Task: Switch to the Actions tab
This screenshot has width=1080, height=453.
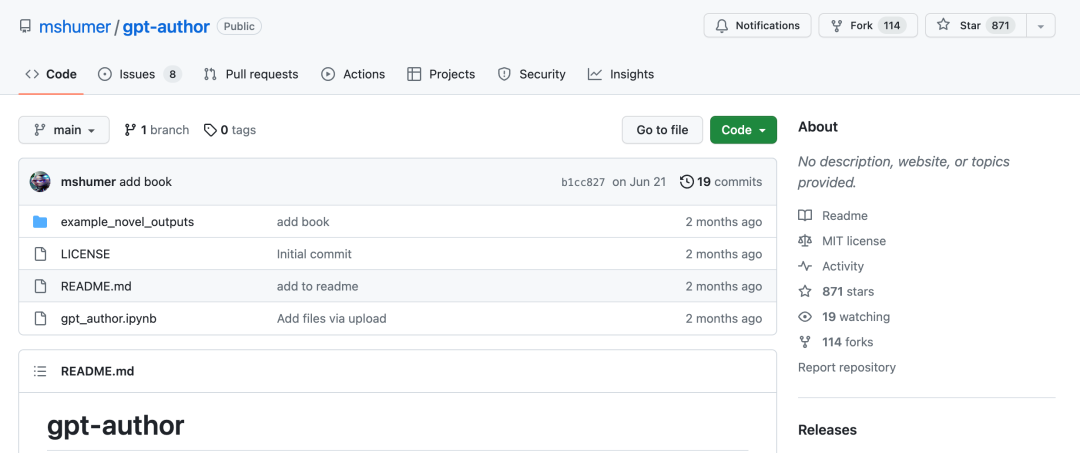Action: (353, 74)
